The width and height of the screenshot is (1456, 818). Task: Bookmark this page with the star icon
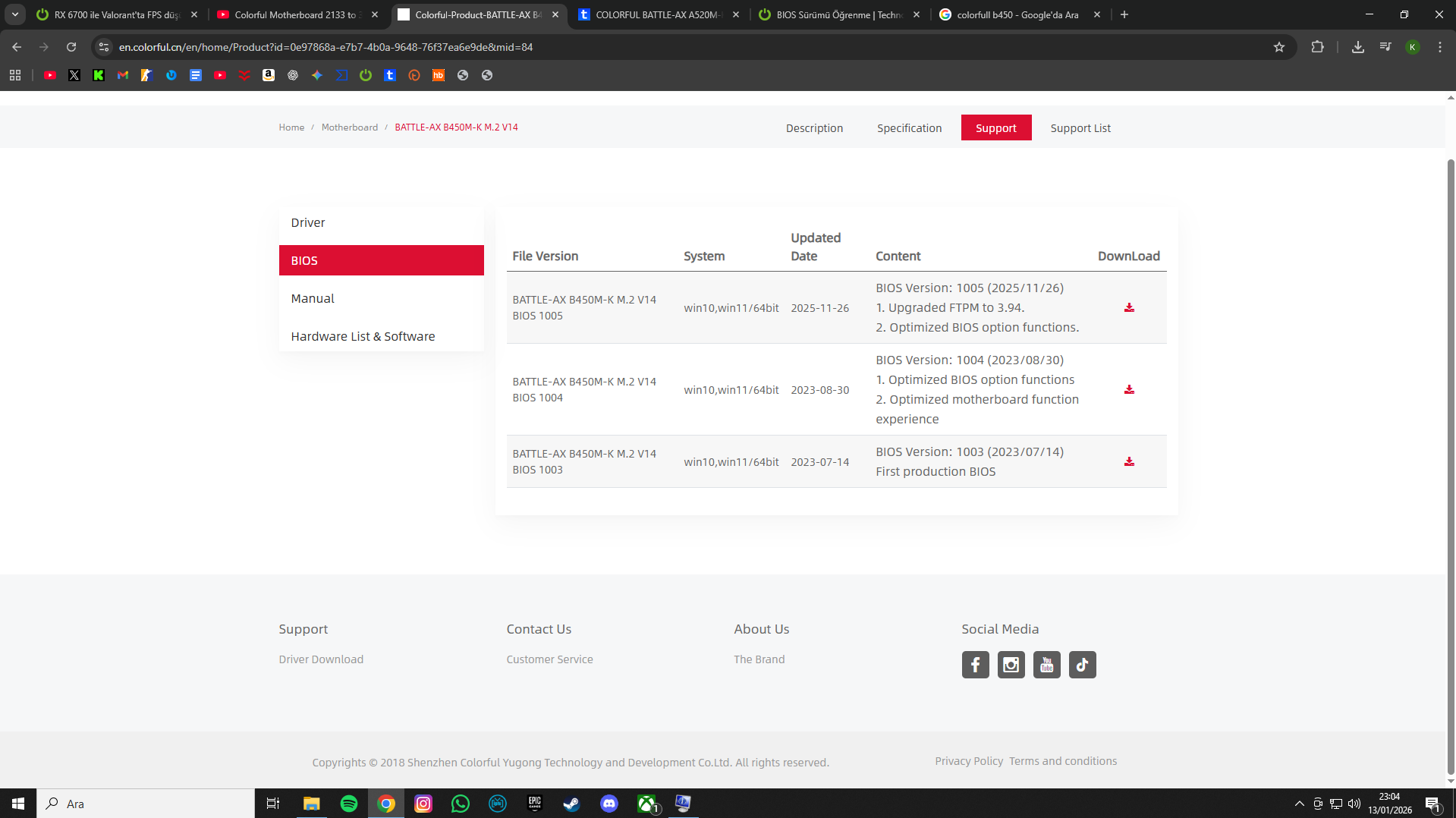coord(1279,47)
